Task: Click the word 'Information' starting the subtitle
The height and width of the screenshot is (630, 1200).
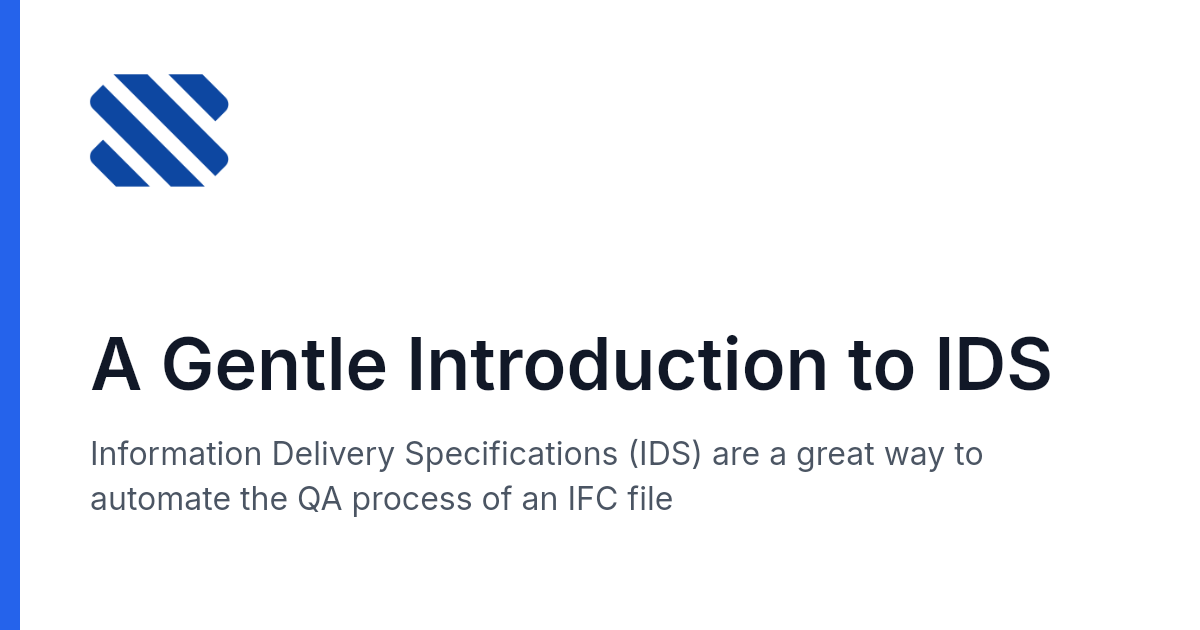Action: [176, 455]
